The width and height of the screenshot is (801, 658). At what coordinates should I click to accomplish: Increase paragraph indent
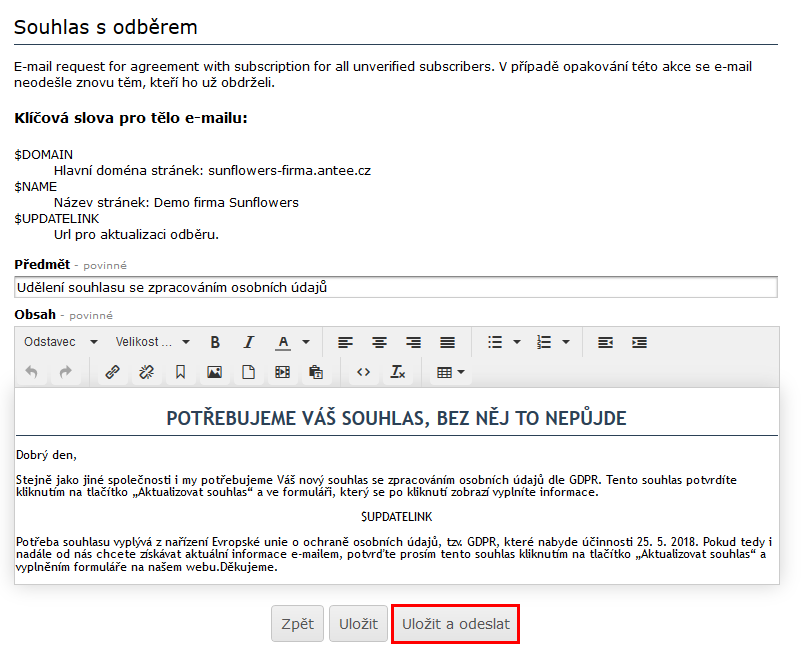point(639,342)
